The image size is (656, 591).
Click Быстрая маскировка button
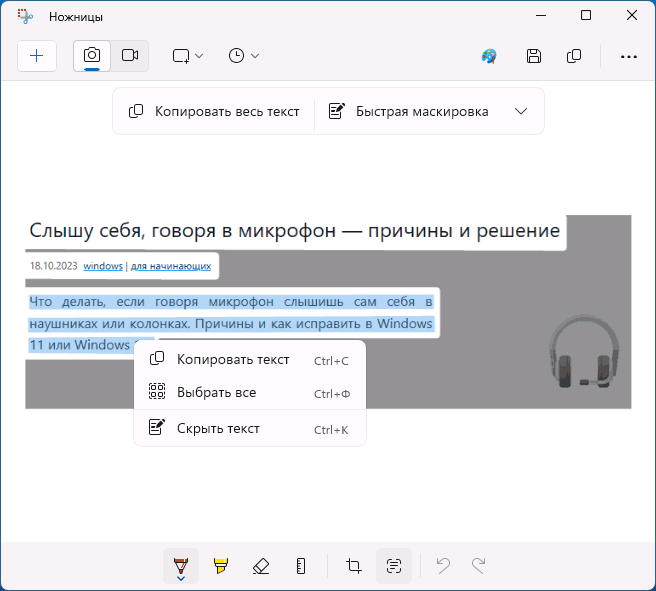coord(409,112)
